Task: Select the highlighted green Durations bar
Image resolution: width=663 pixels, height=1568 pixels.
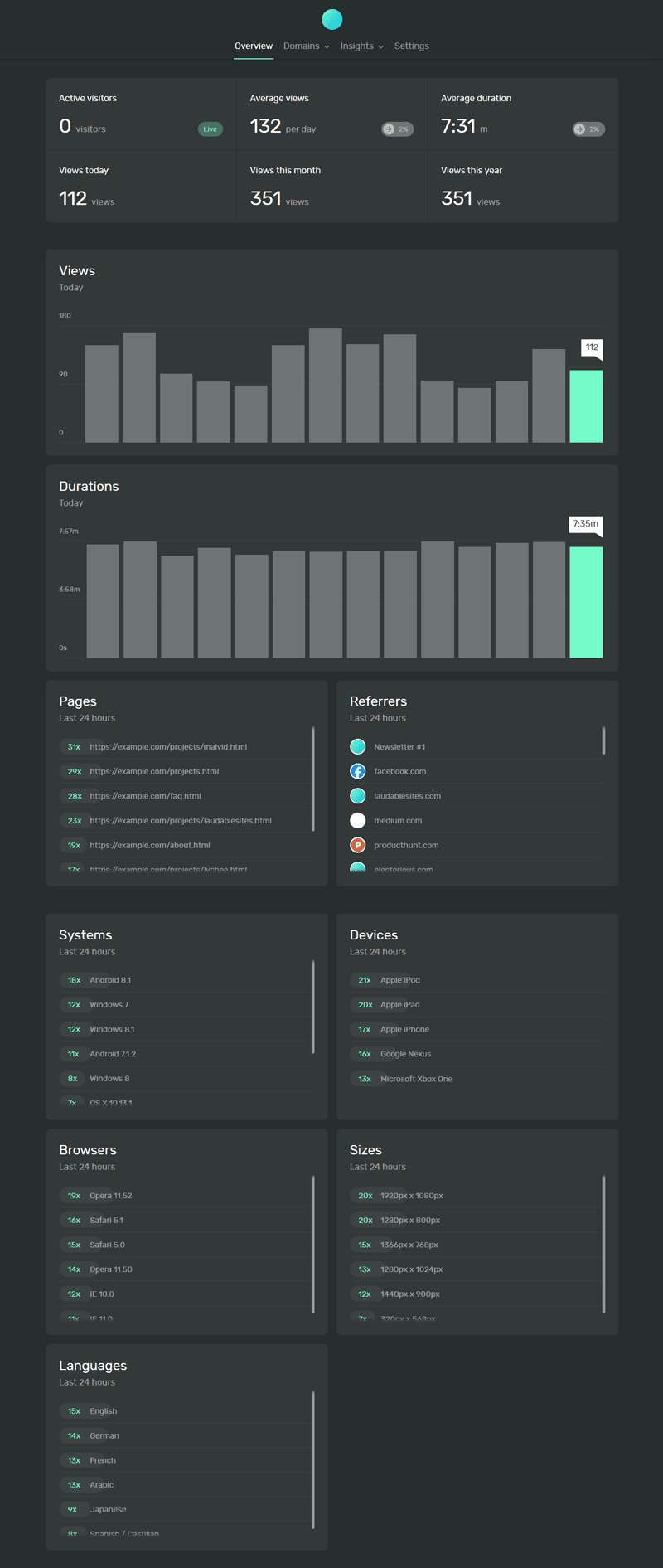Action: [x=585, y=602]
